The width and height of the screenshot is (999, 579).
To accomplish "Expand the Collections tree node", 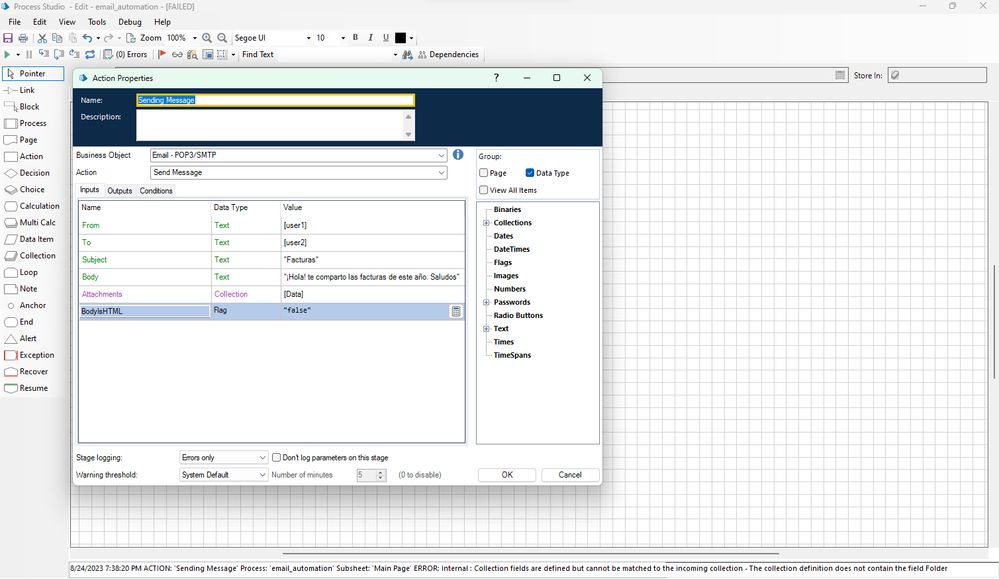I will click(486, 223).
